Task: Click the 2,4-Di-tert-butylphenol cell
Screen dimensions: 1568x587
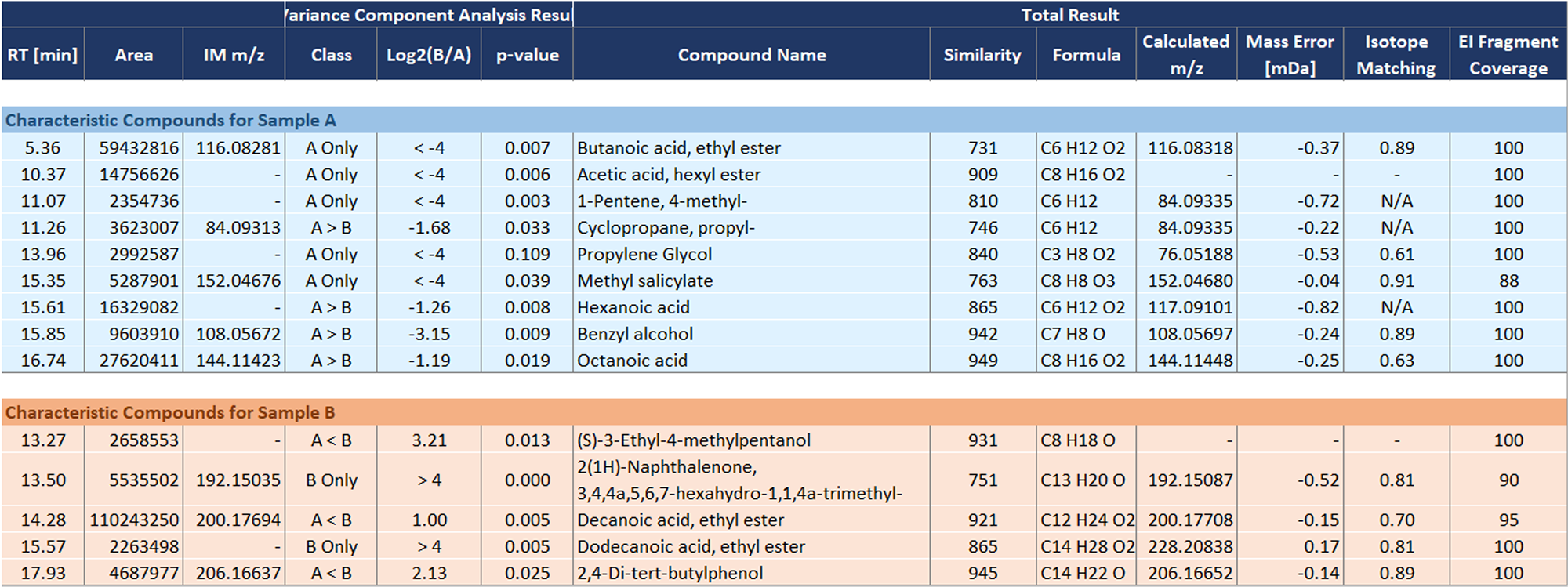Action: click(x=670, y=573)
